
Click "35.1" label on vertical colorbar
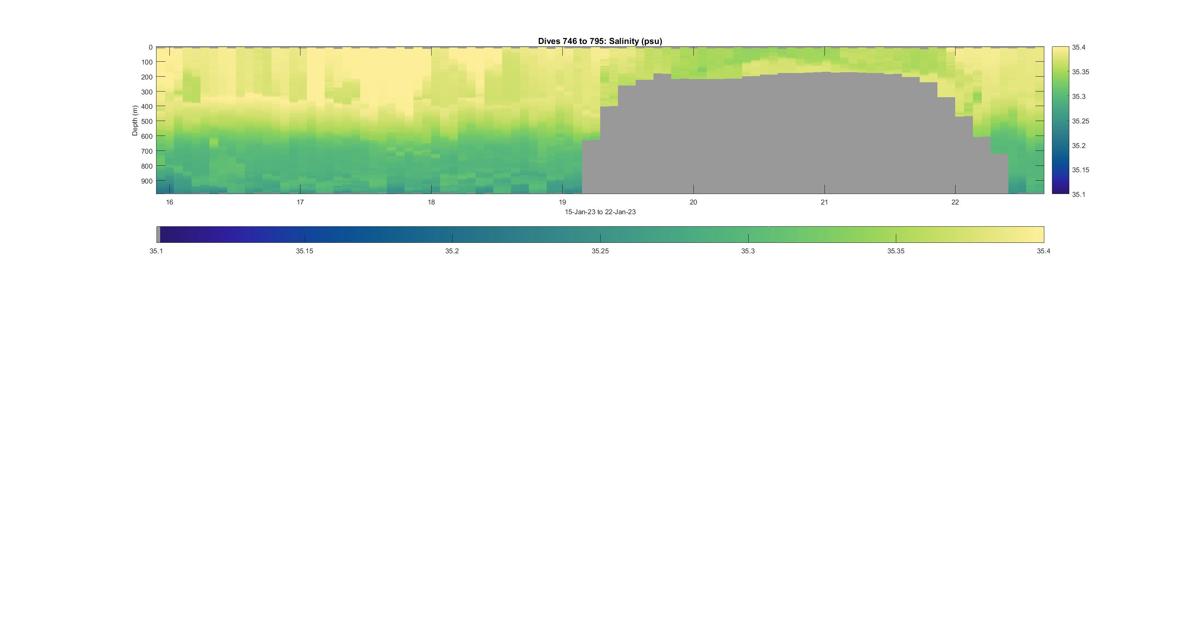point(1079,194)
